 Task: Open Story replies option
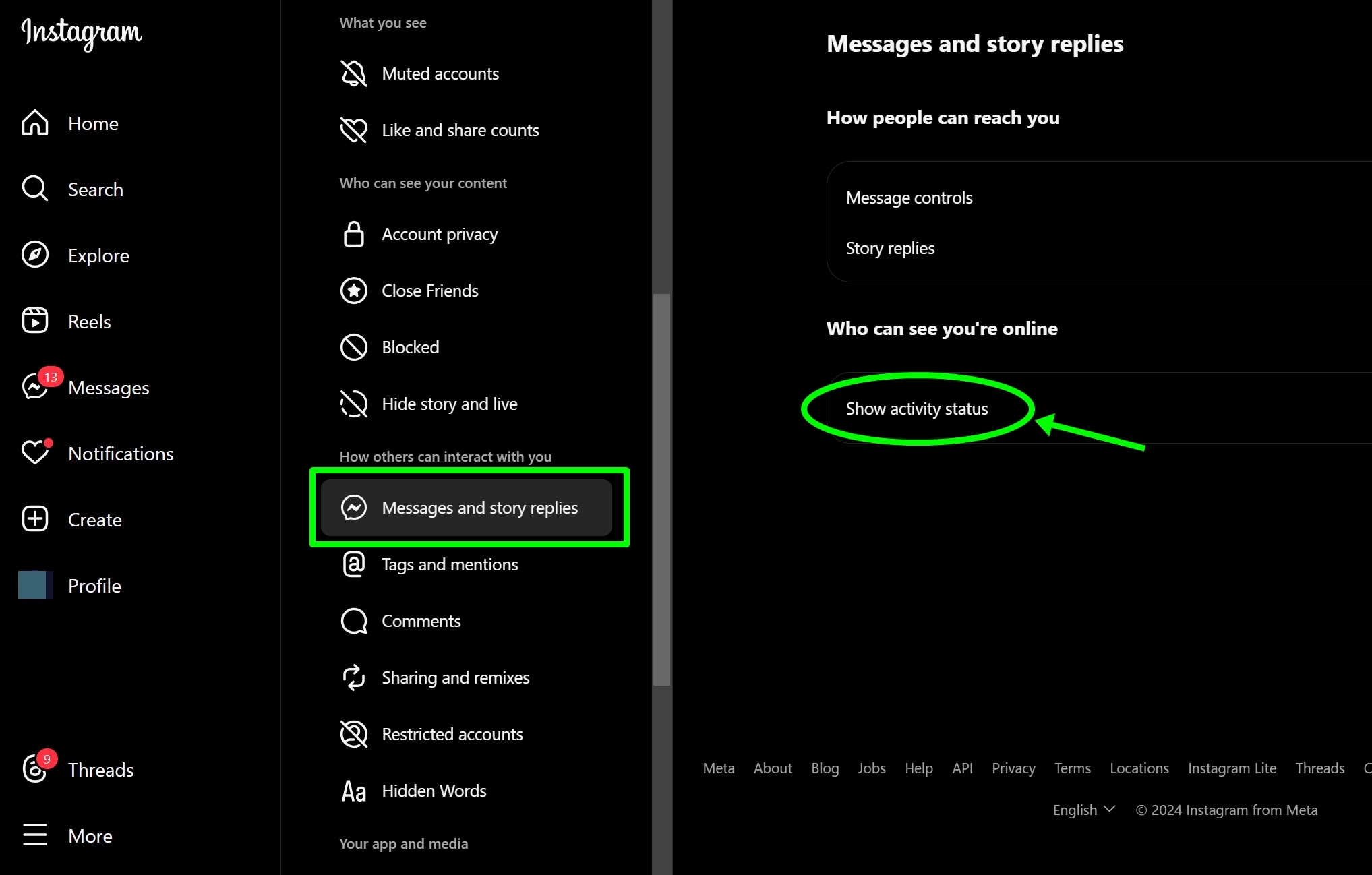[1100, 248]
